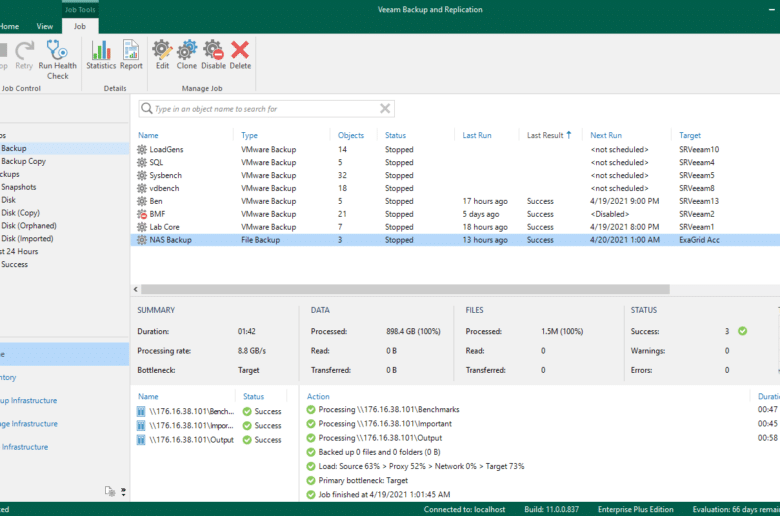This screenshot has height=516, width=780.
Task: Click the vdbench job gear icon
Action: 142,188
